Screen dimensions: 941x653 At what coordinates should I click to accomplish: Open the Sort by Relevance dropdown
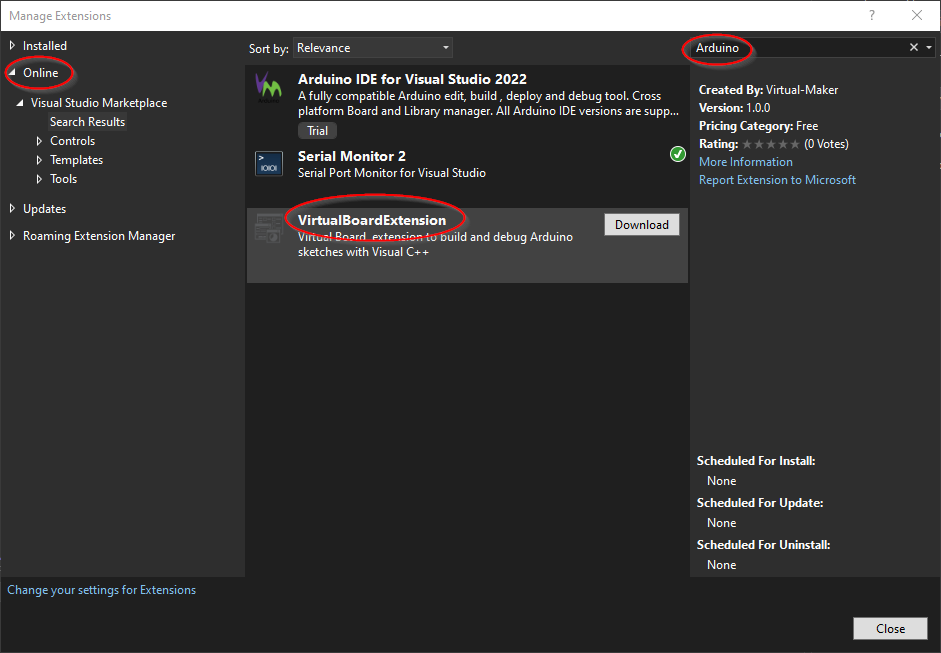pyautogui.click(x=373, y=48)
